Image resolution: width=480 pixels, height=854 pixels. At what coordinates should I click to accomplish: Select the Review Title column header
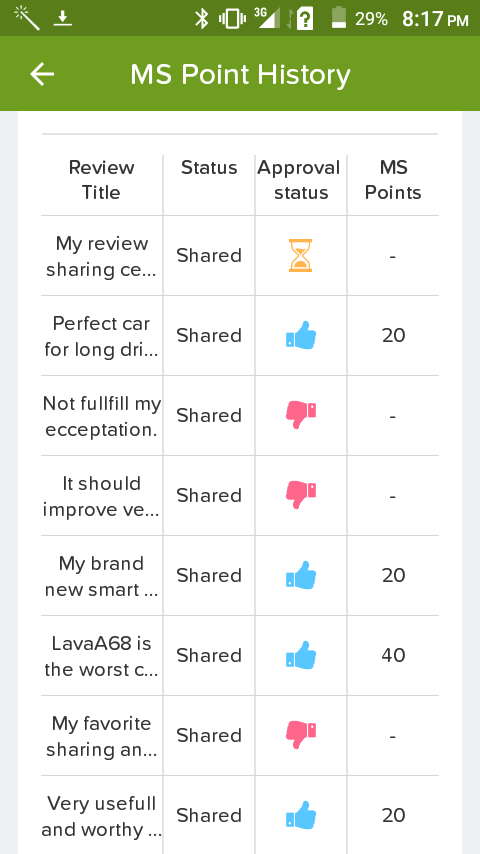tap(101, 180)
